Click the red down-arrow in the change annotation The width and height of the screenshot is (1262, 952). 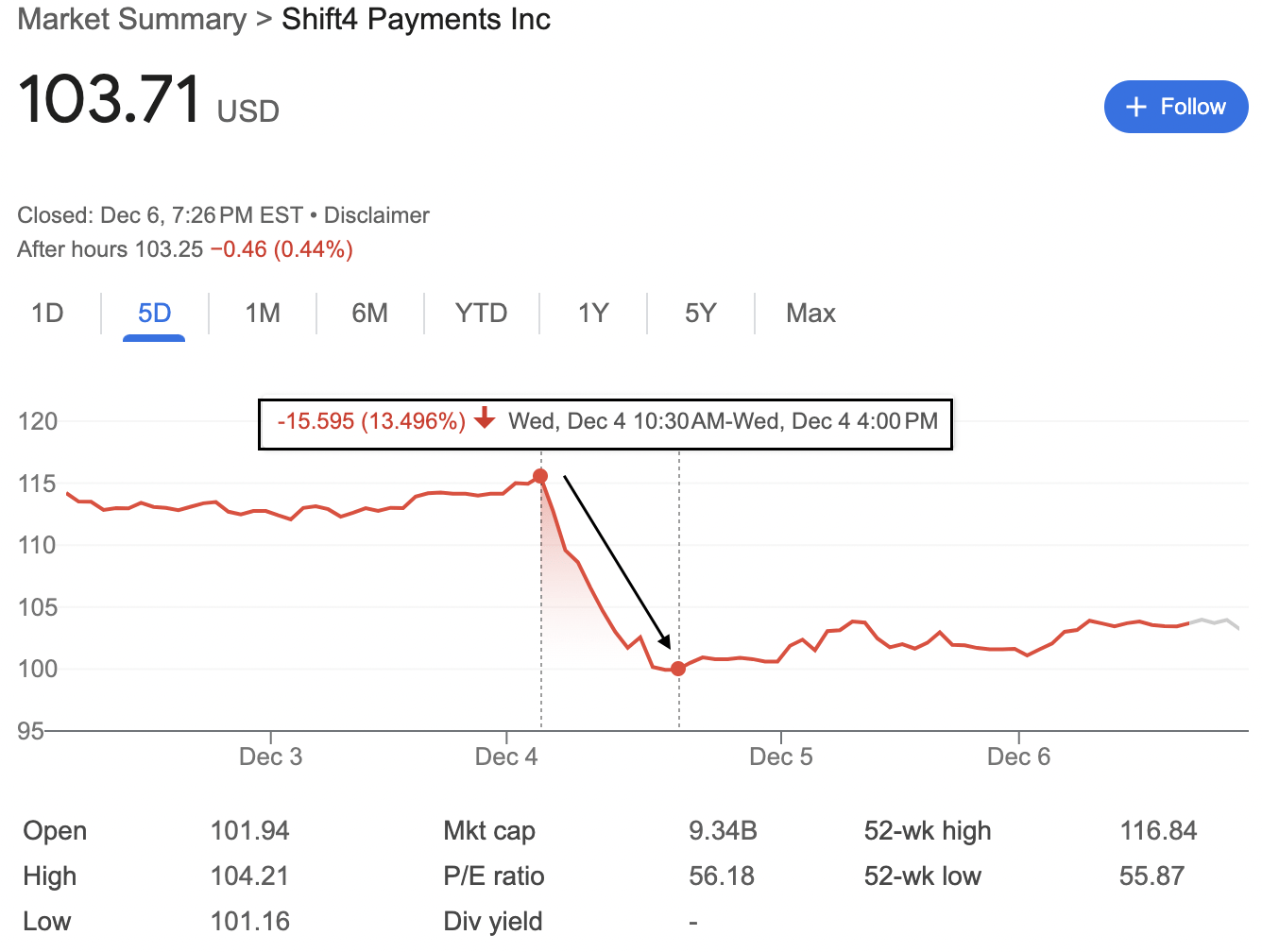[484, 420]
